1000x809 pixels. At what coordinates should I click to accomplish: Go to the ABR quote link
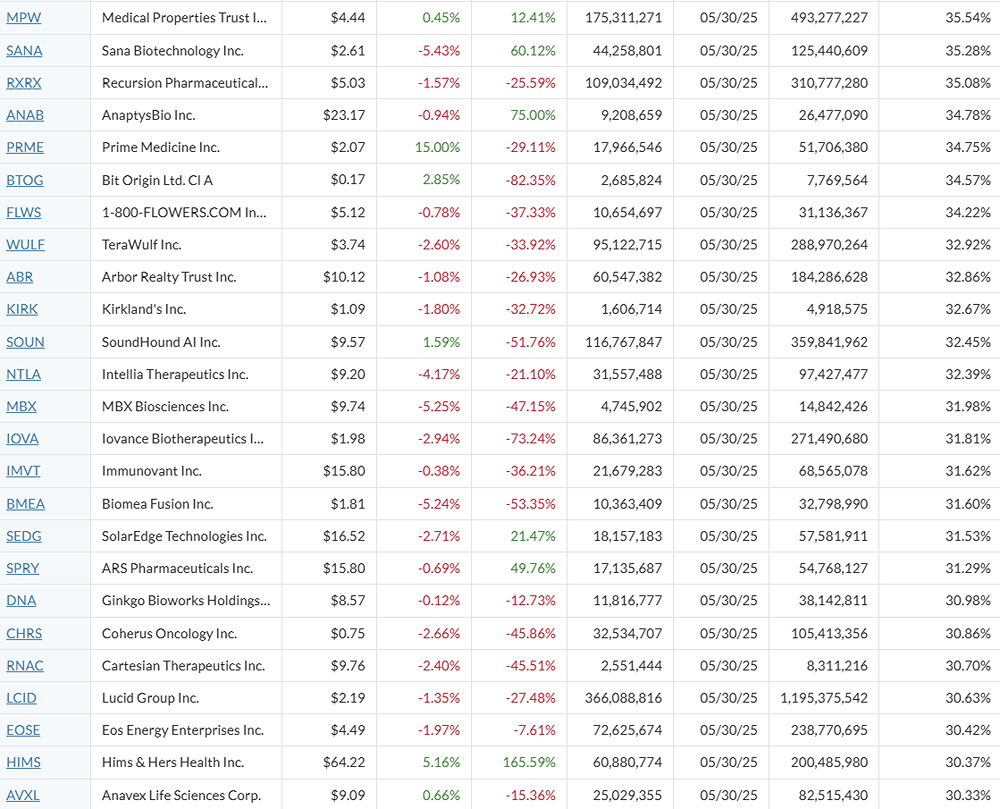[x=20, y=277]
